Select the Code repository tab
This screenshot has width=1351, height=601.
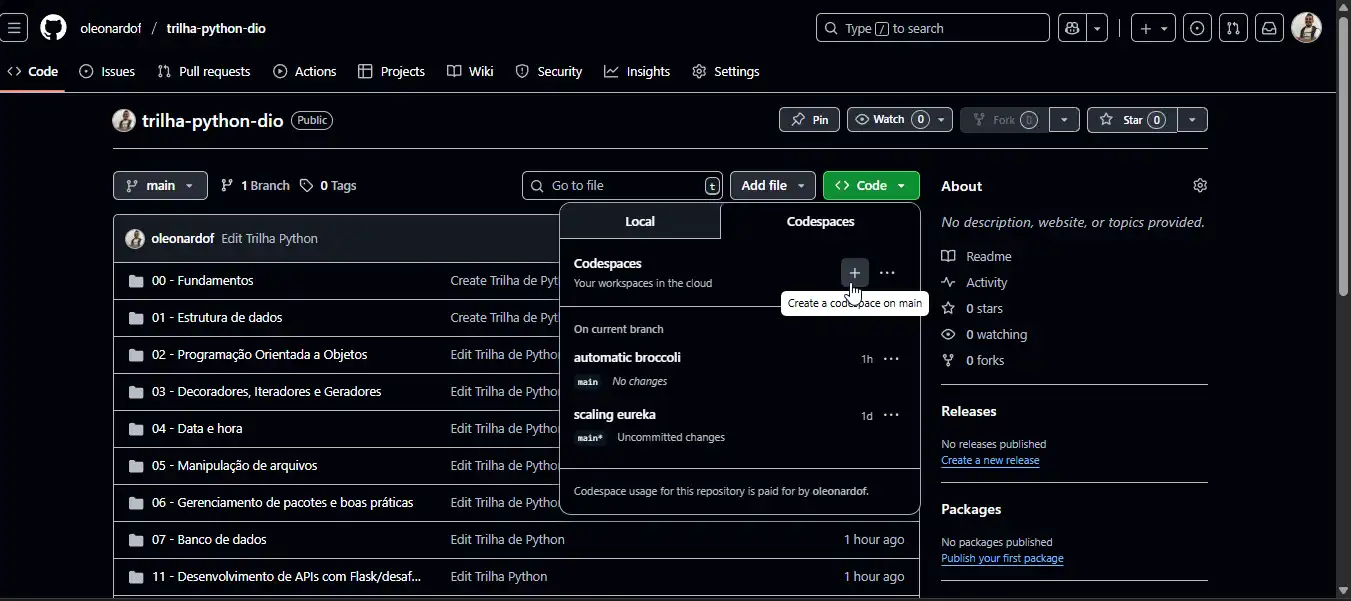(32, 72)
